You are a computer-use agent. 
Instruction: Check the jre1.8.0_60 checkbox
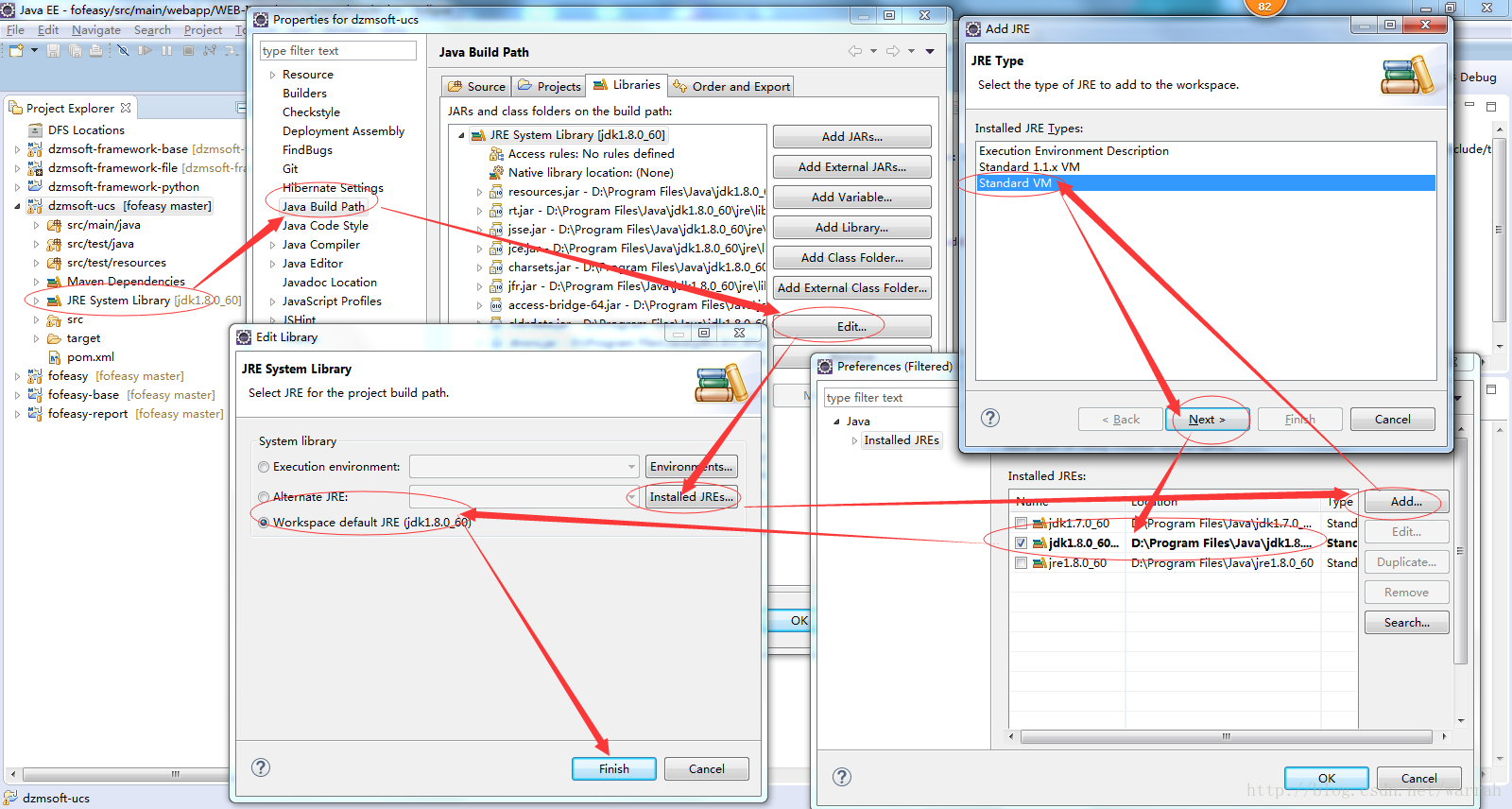(x=1021, y=562)
